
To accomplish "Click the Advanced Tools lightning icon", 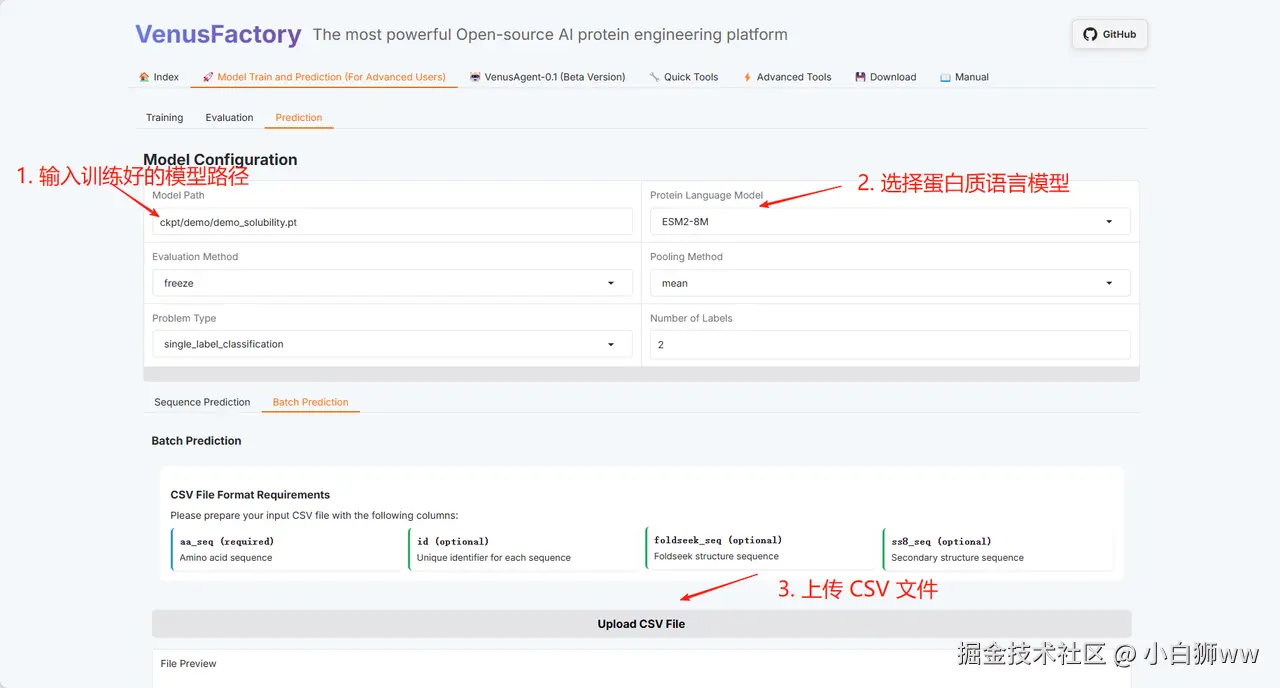I will coord(747,77).
